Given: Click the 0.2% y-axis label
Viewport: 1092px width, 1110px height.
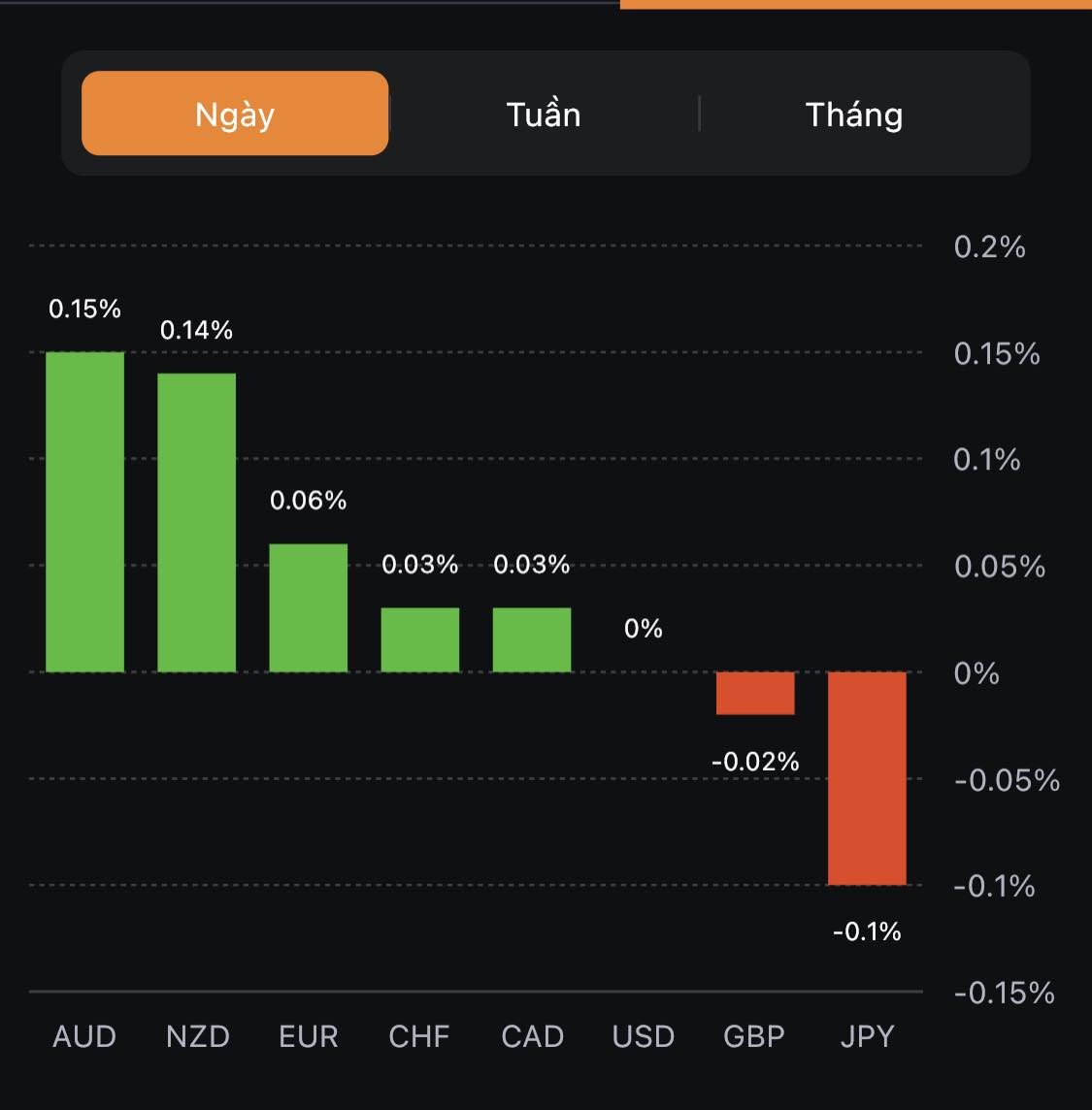Looking at the screenshot, I should pyautogui.click(x=989, y=246).
